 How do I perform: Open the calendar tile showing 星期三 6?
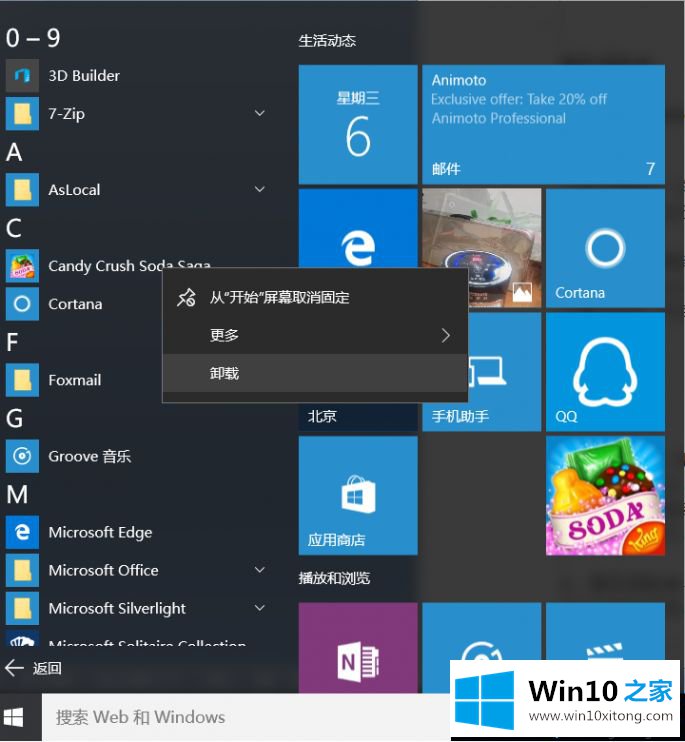click(358, 124)
